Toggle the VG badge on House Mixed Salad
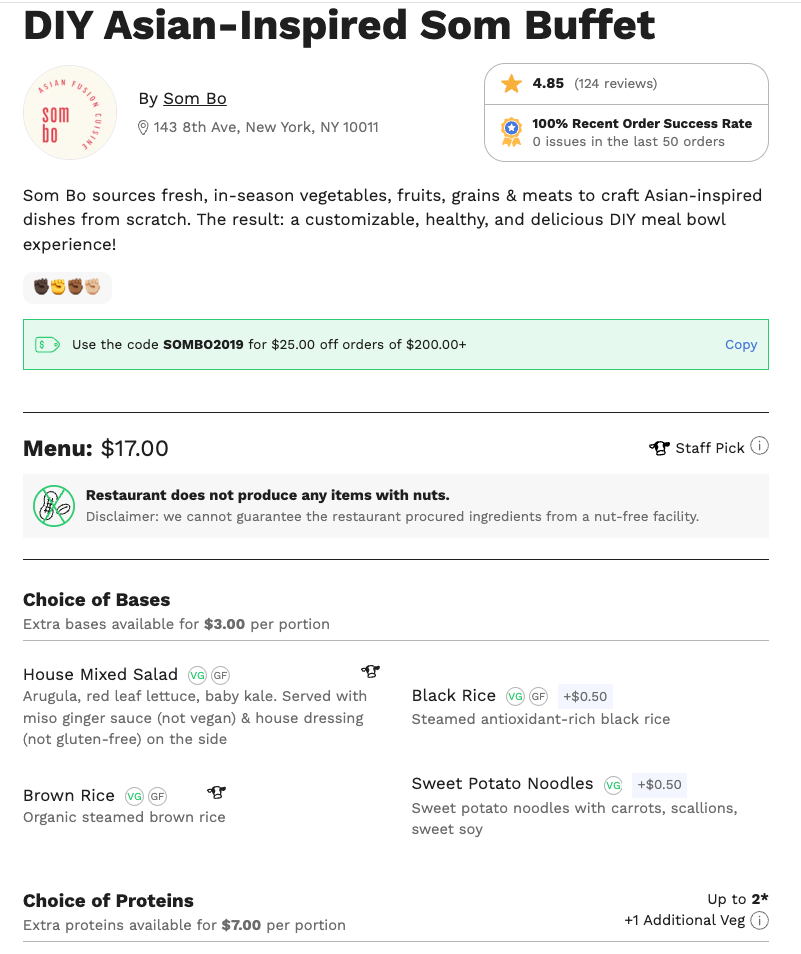 pos(198,675)
